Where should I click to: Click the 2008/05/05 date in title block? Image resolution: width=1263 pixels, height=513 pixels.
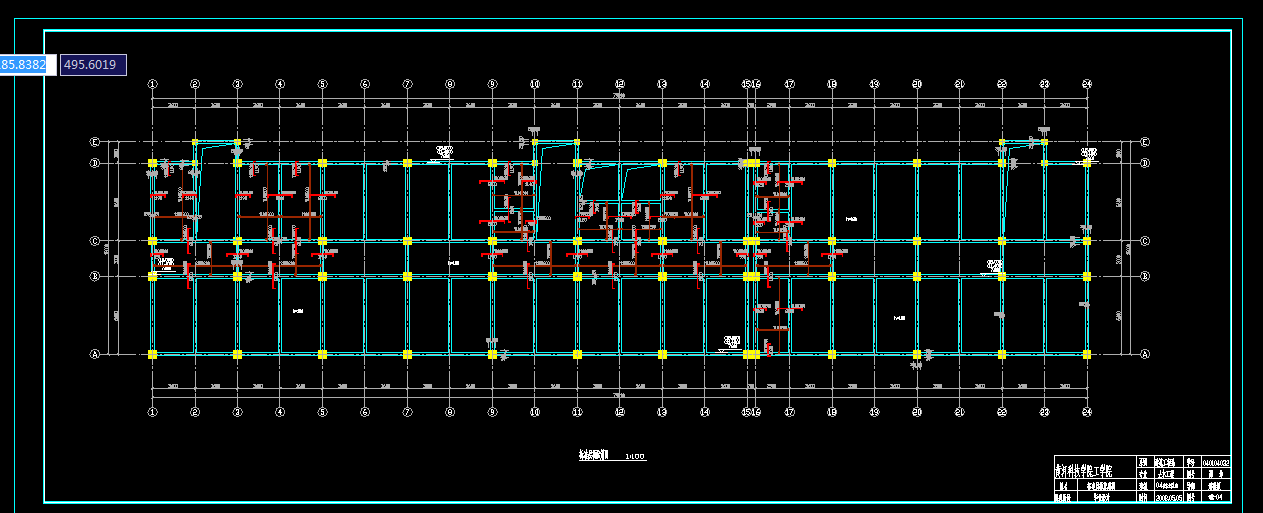pos(1169,496)
